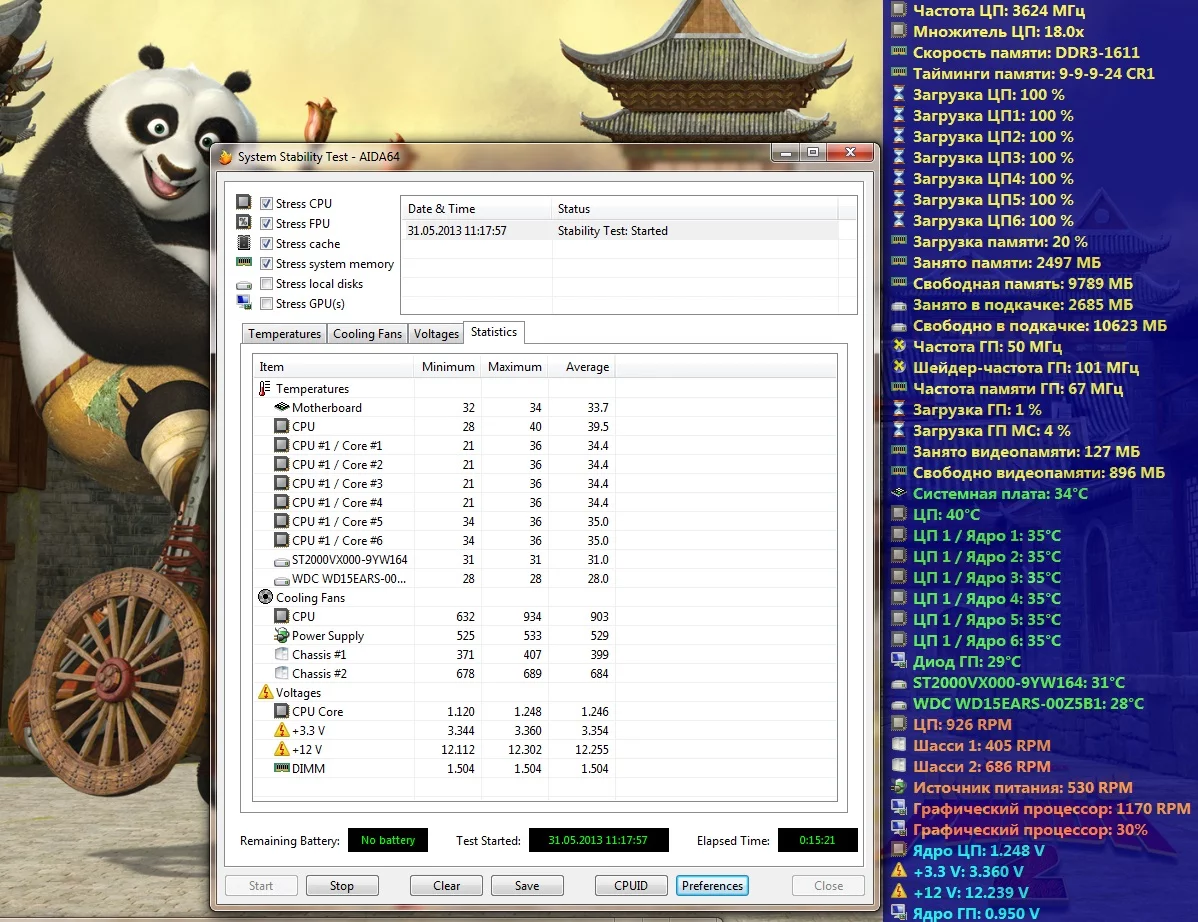The width and height of the screenshot is (1198, 922).
Task: Sort by the Maximum column header
Action: tap(515, 367)
